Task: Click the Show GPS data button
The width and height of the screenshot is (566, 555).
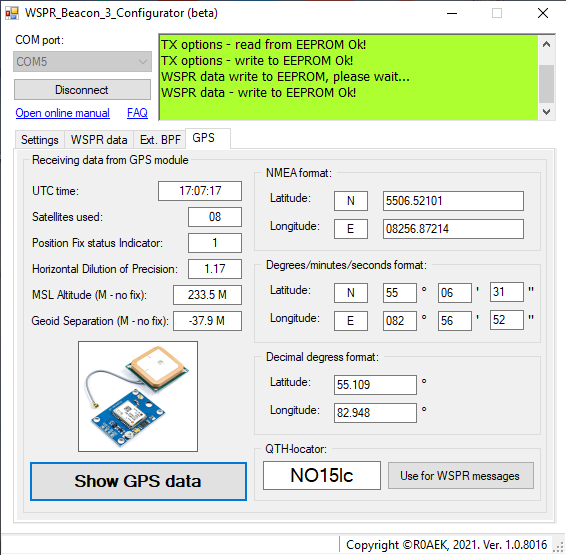Action: click(139, 481)
